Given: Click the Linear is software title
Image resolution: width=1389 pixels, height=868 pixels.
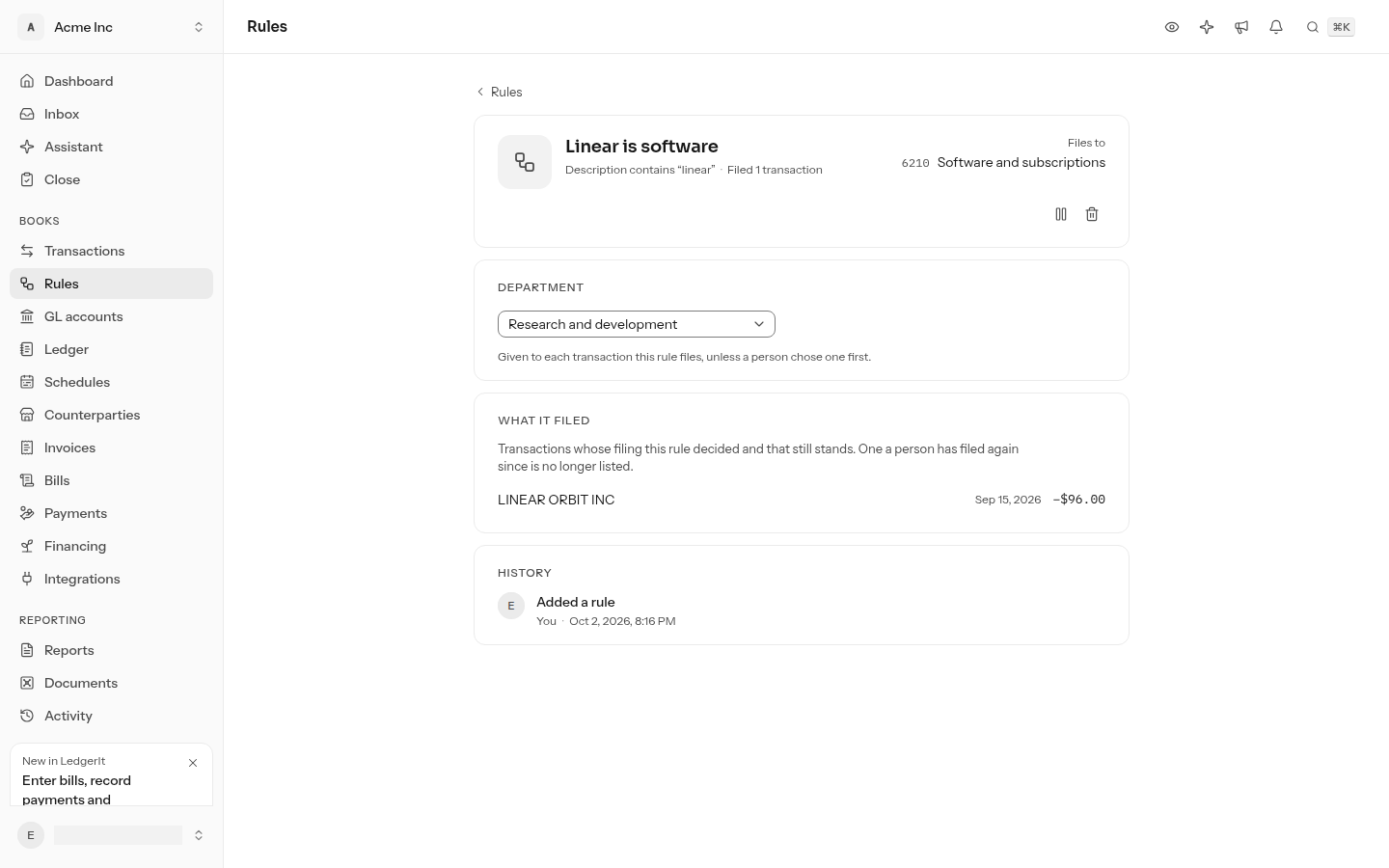Looking at the screenshot, I should [x=641, y=147].
